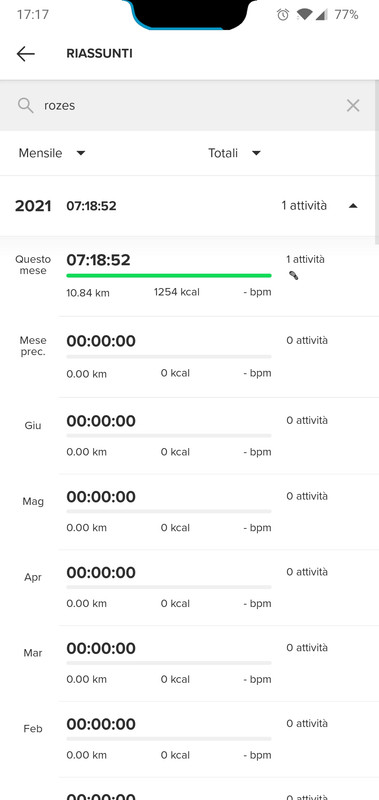
Task: Open the Questo mese summary row
Action: 189,277
